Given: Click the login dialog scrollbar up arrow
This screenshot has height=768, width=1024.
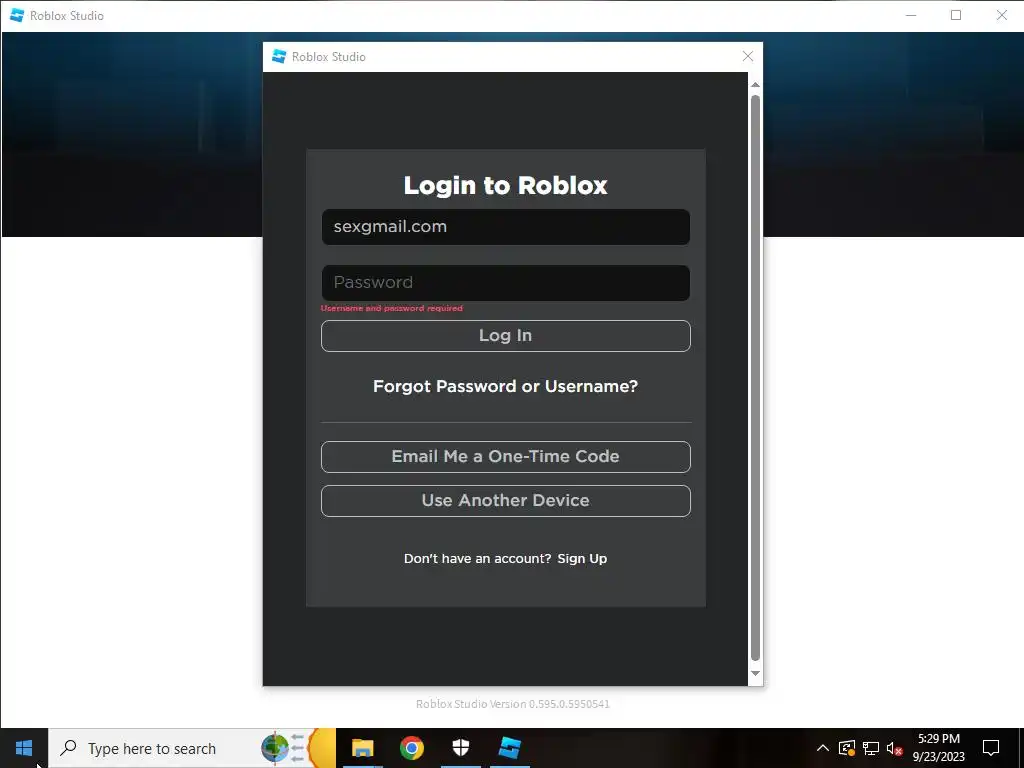Looking at the screenshot, I should pos(755,85).
